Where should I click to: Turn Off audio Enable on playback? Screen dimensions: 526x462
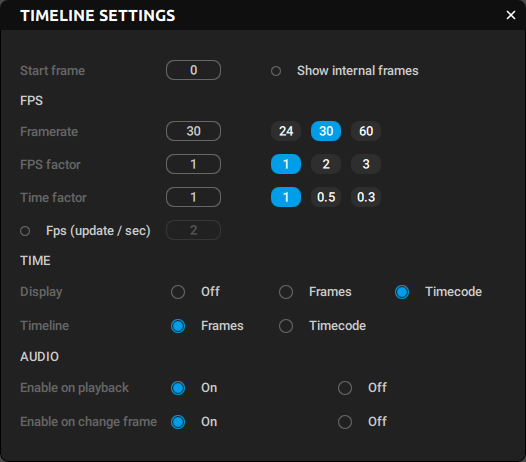click(x=345, y=388)
